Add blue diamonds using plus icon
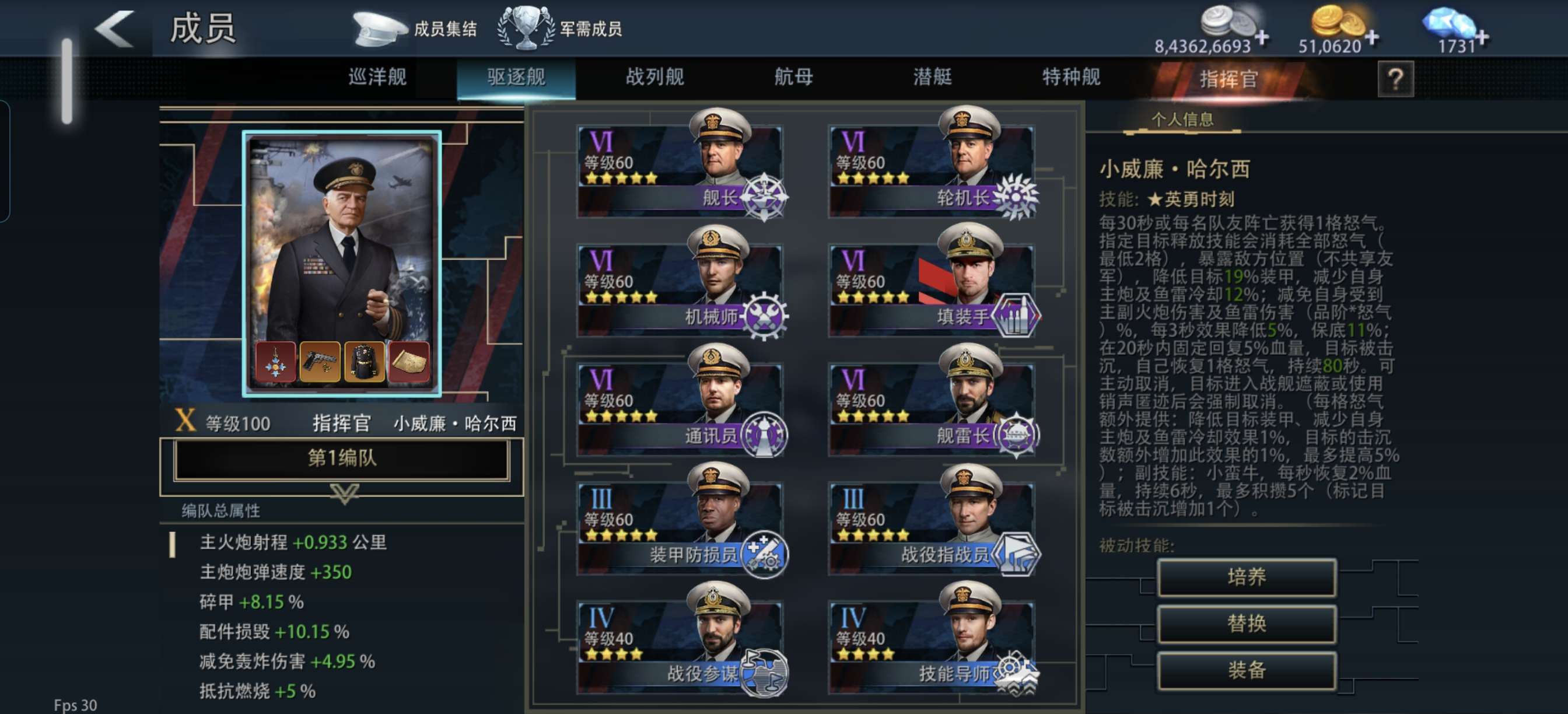 [1481, 37]
